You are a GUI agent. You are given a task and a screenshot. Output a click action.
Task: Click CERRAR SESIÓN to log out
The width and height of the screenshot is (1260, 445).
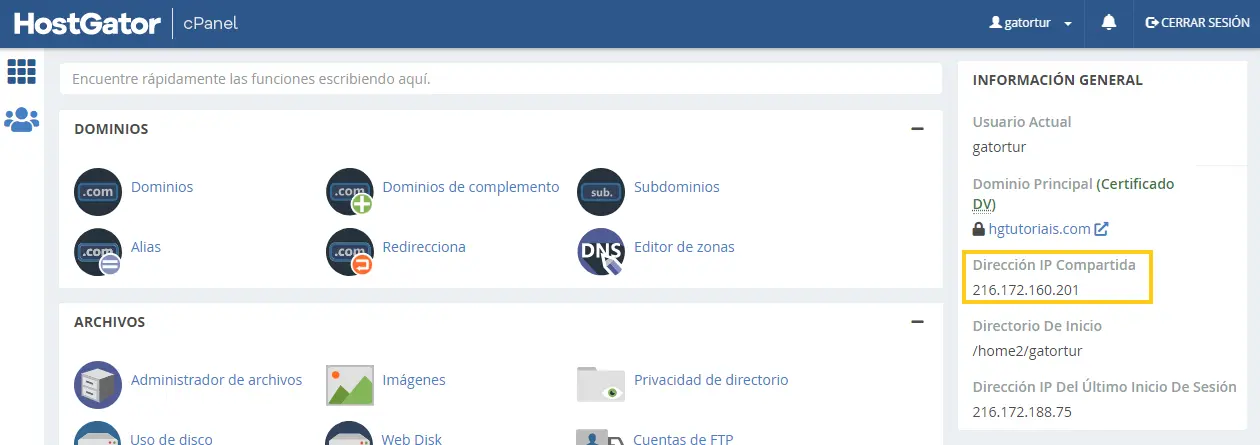click(x=1197, y=22)
